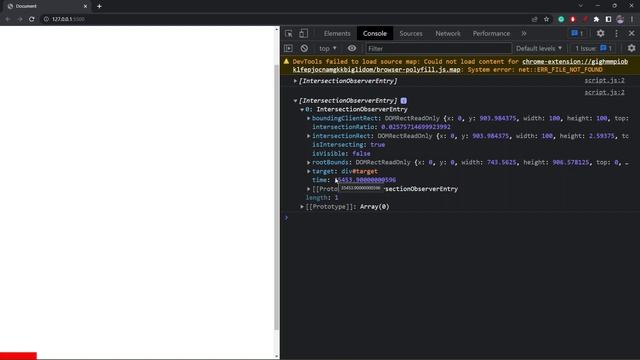
Task: Click the console prompt line
Action: tap(460, 218)
